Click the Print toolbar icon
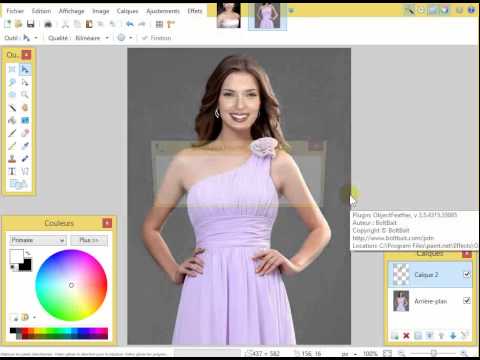 48,24
